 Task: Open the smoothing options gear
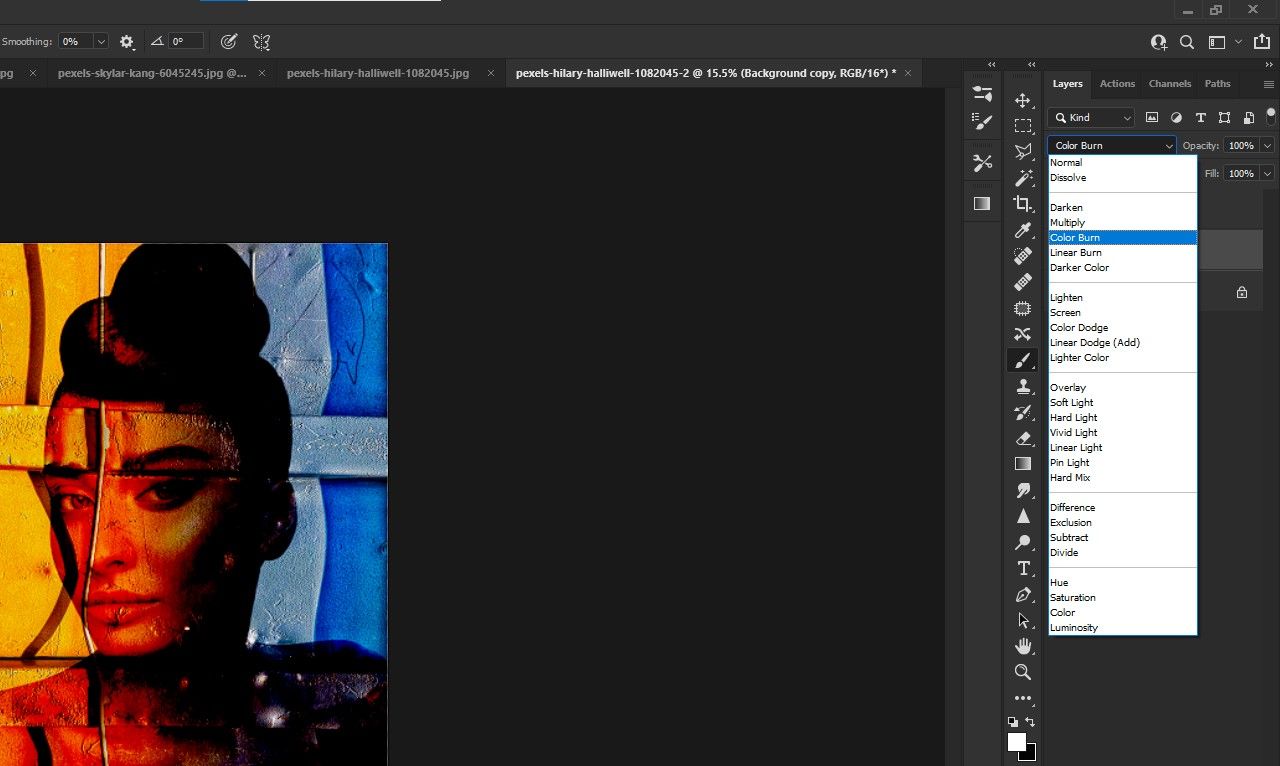click(x=127, y=42)
